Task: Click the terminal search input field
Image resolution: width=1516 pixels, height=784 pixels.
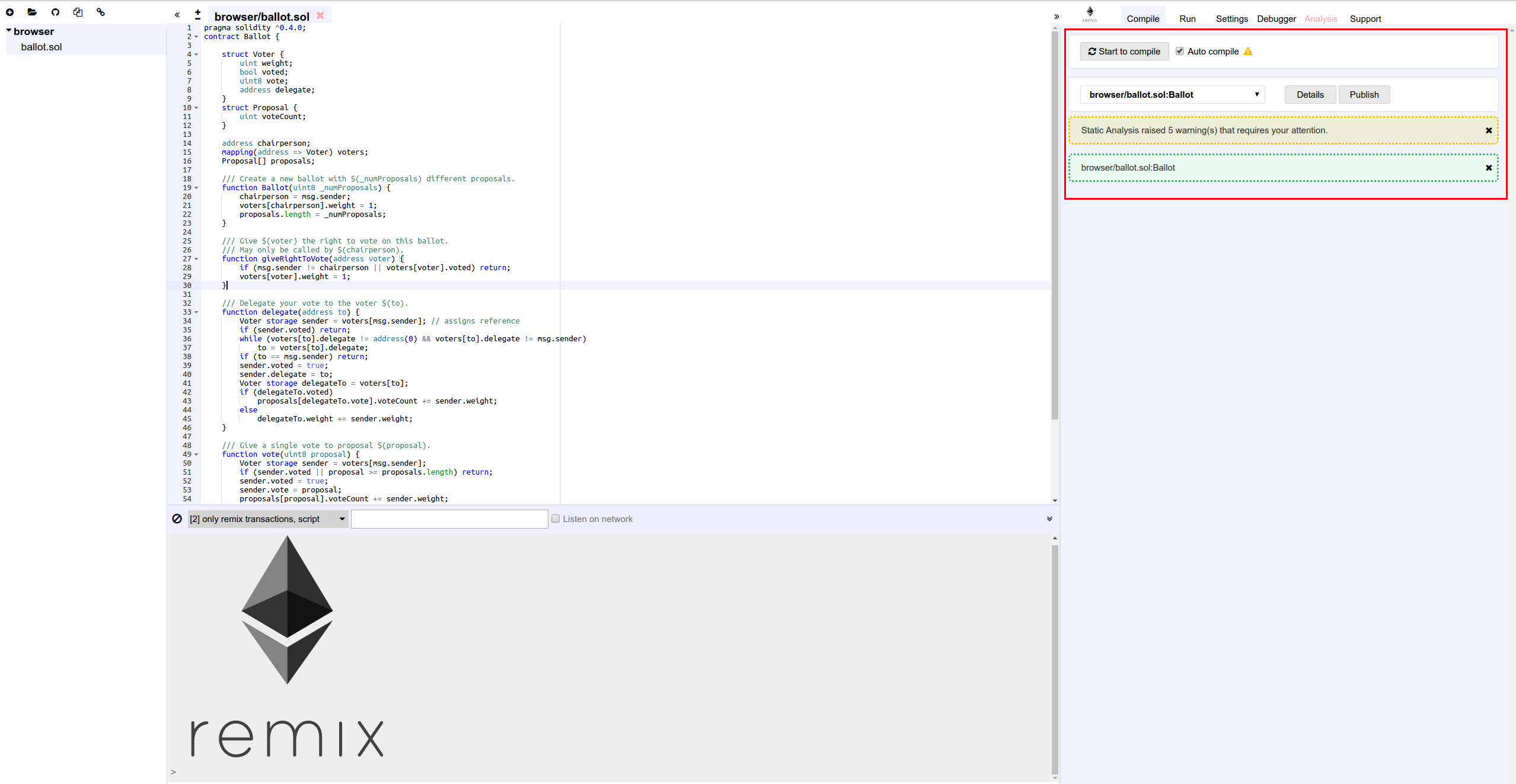Action: [449, 519]
